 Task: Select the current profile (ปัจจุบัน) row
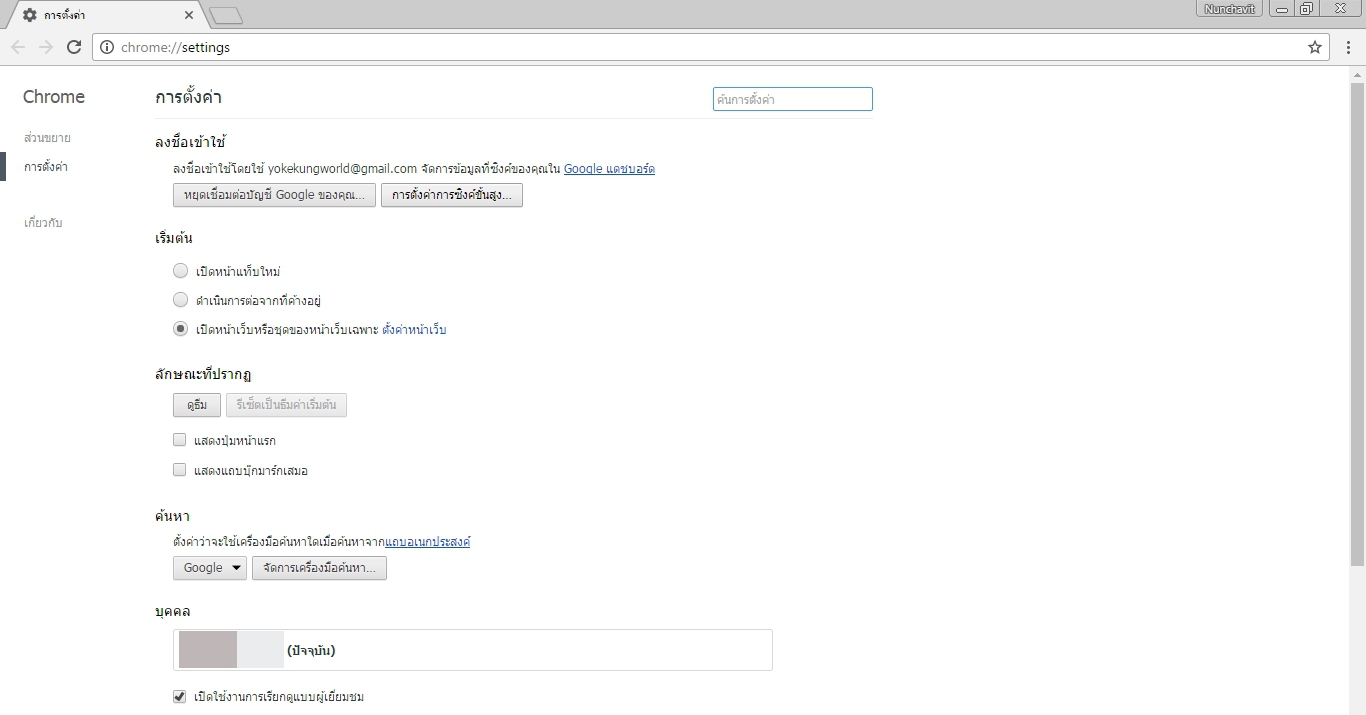pyautogui.click(x=473, y=650)
